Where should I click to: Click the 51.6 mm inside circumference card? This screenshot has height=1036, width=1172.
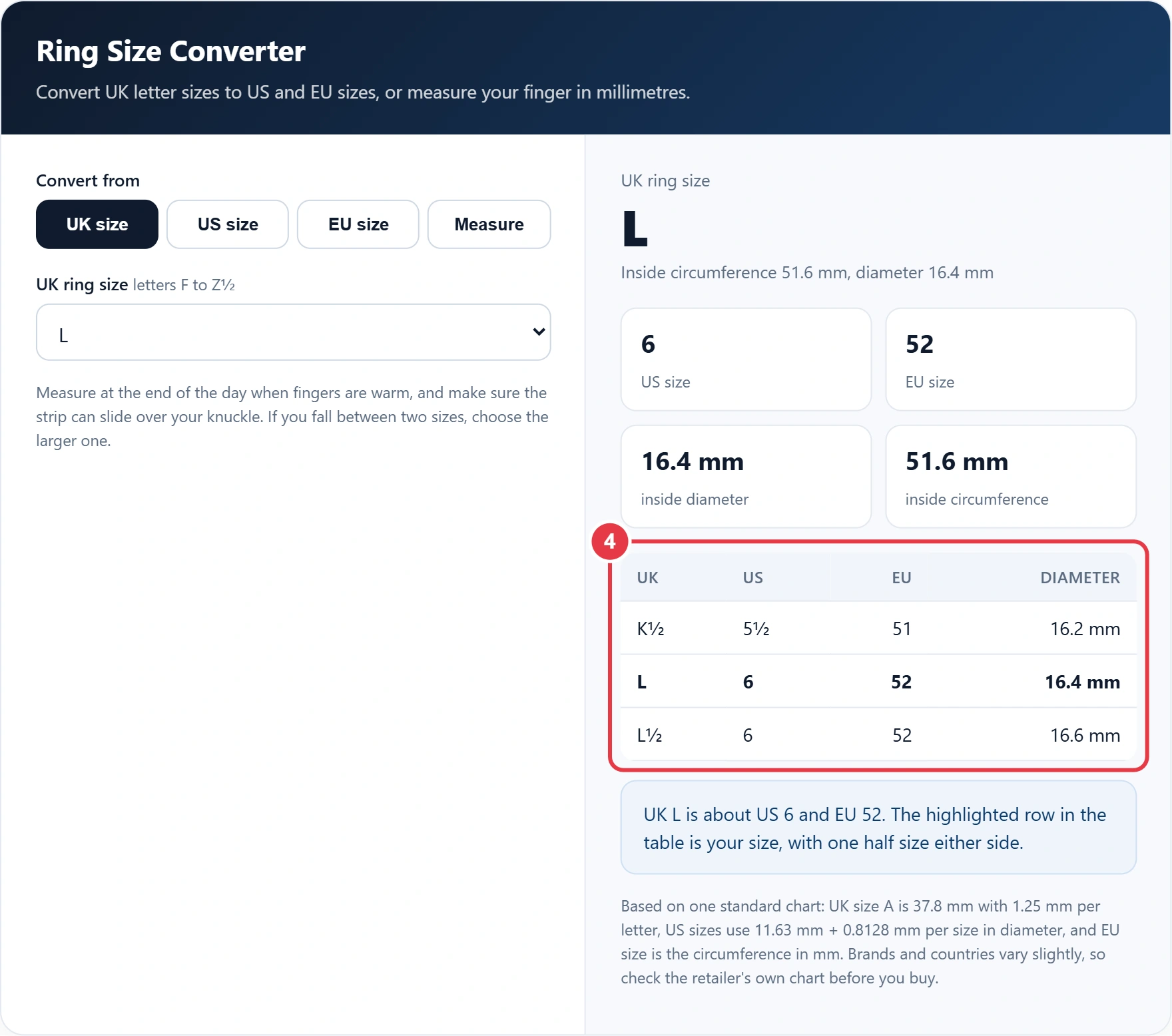coord(1011,477)
